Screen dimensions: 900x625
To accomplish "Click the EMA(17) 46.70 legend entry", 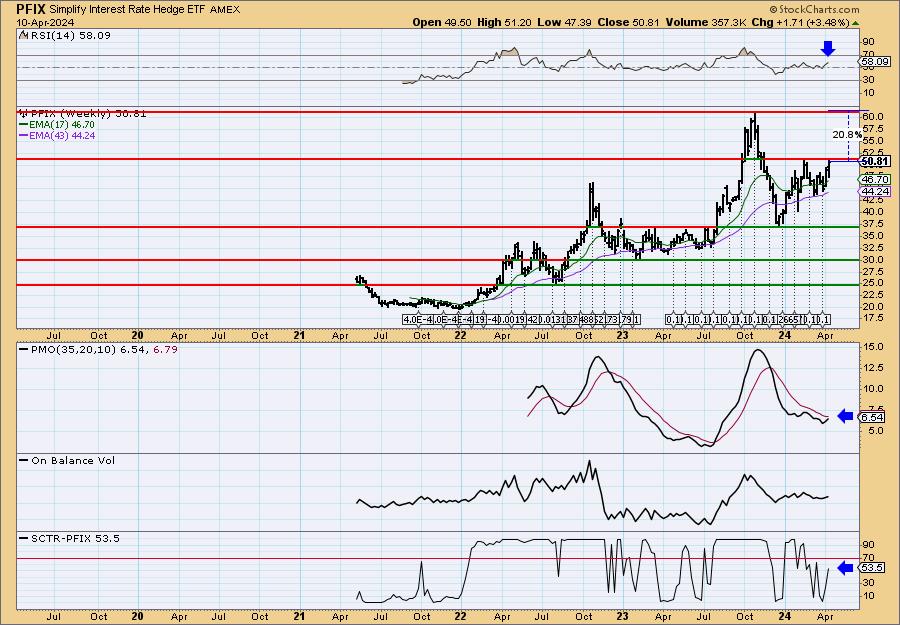I will coord(62,125).
